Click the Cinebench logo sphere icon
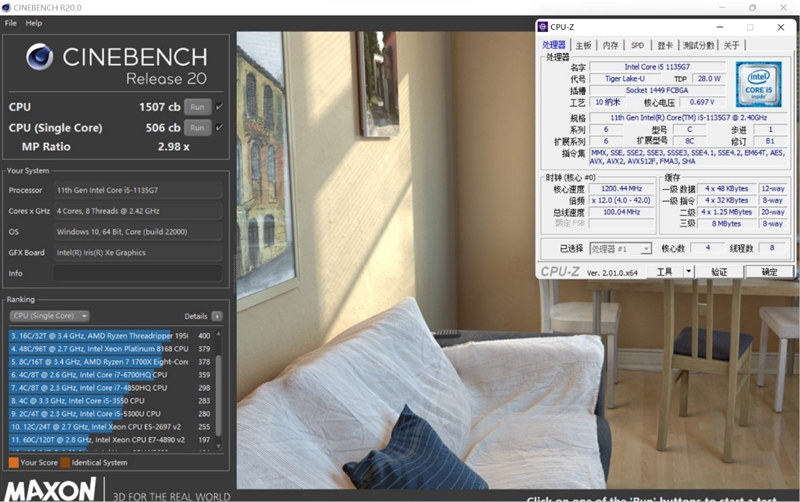This screenshot has height=502, width=800. point(39,57)
